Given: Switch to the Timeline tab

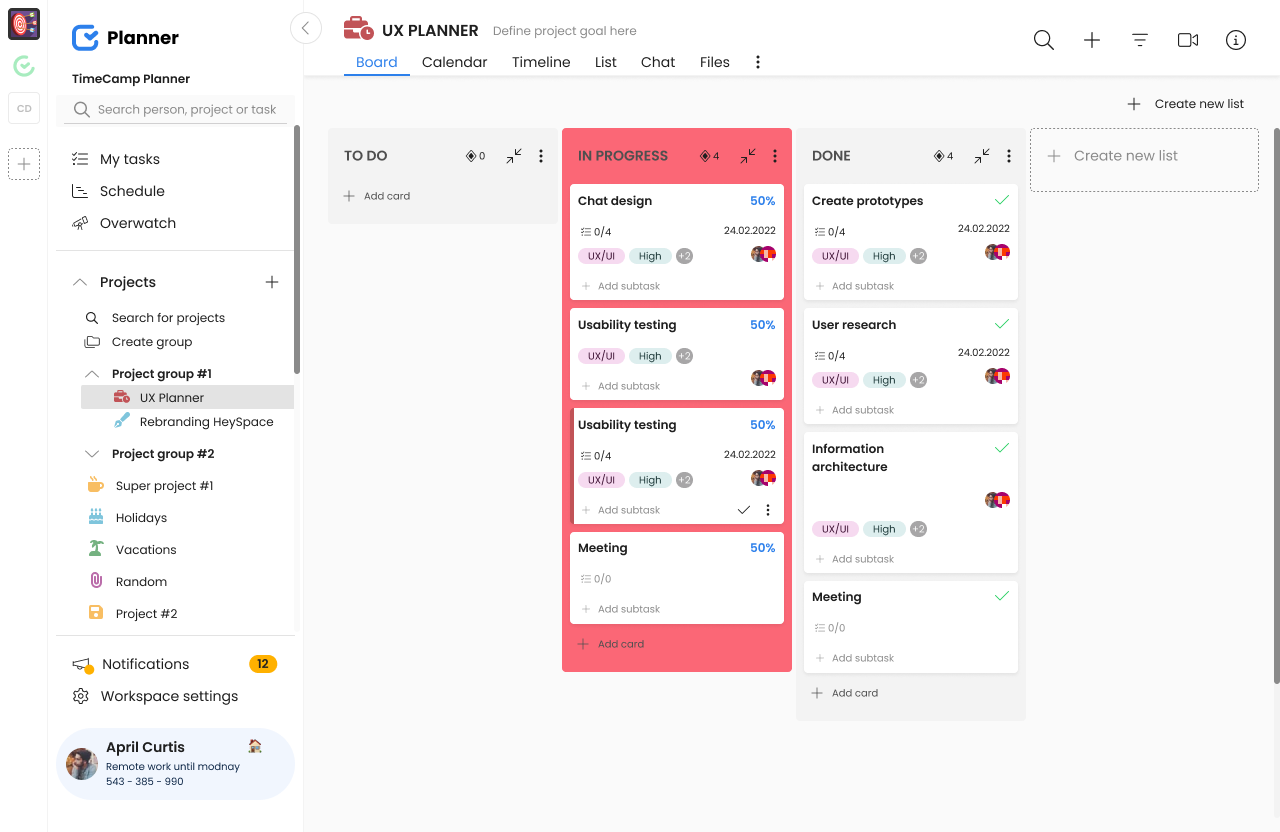Looking at the screenshot, I should click(x=541, y=62).
